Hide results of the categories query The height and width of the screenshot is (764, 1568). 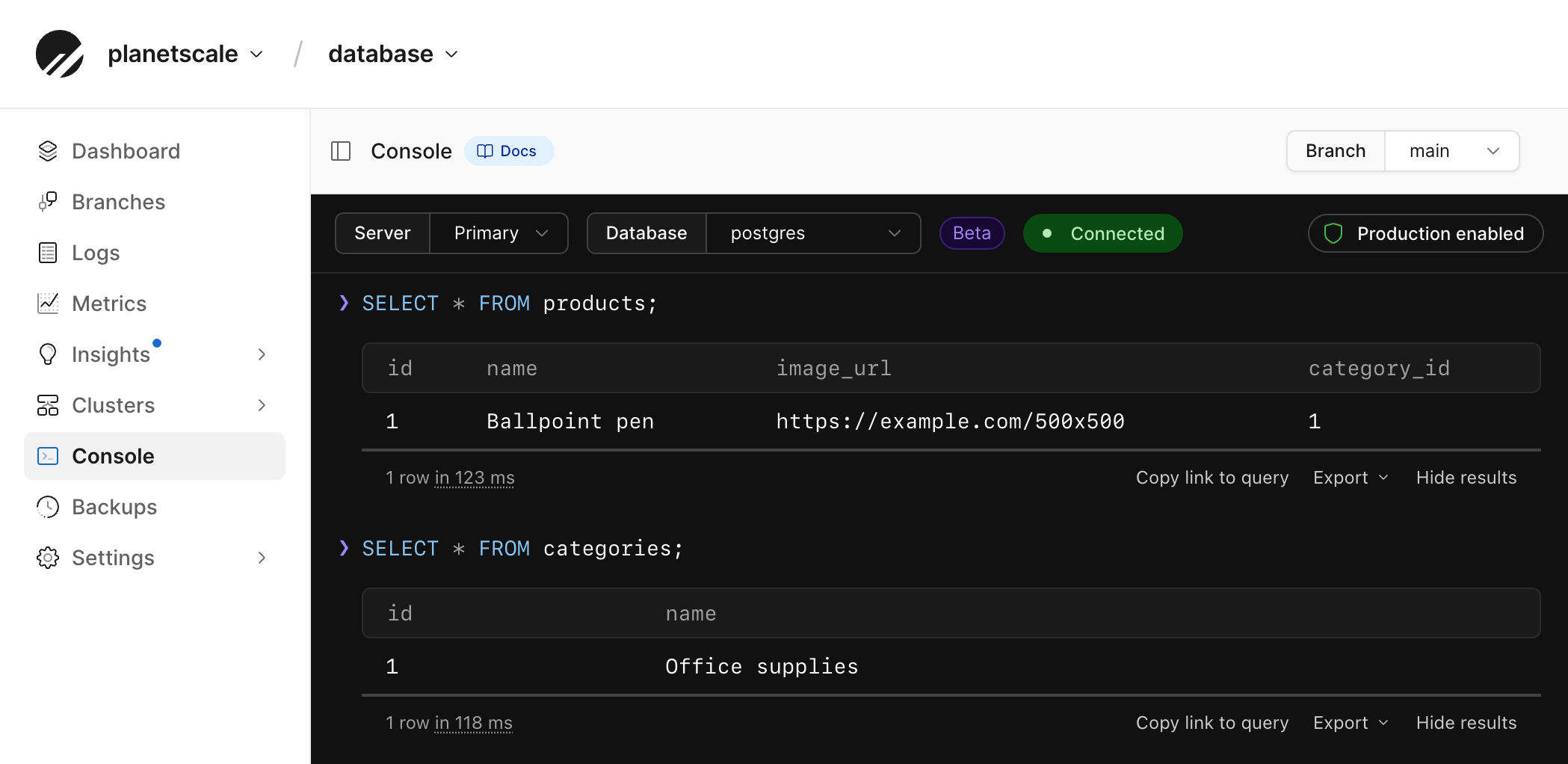1466,723
